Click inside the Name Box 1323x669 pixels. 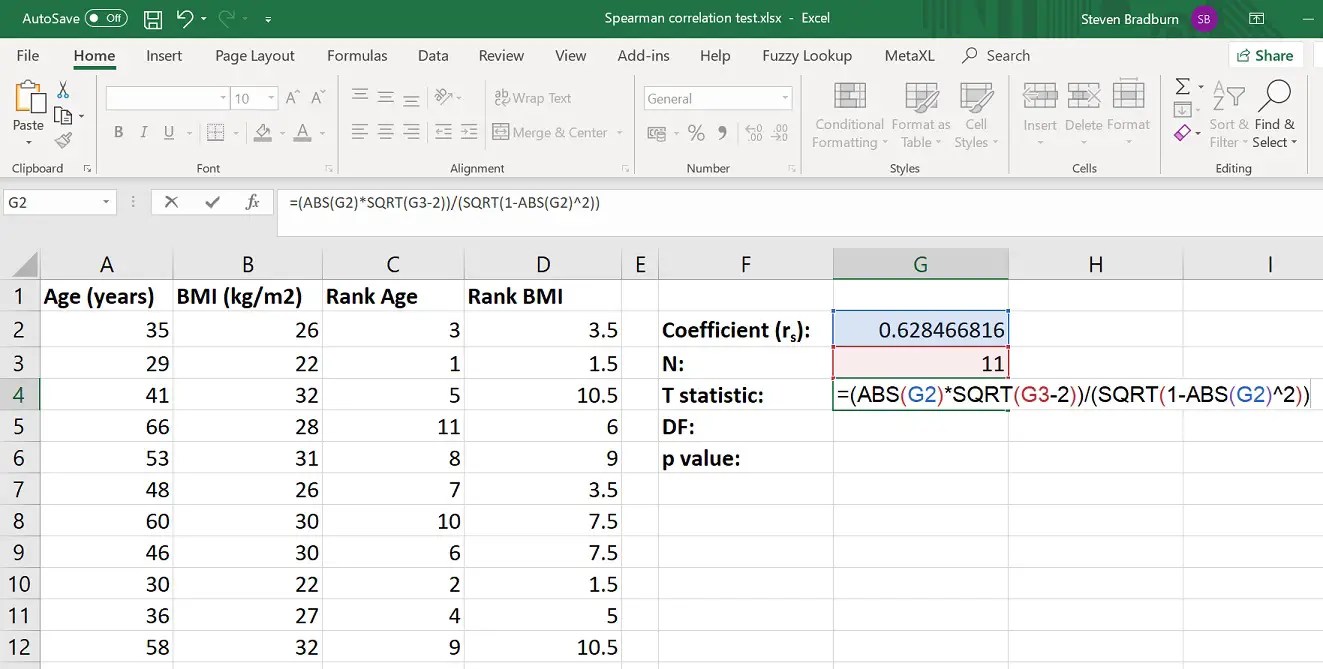tap(50, 202)
